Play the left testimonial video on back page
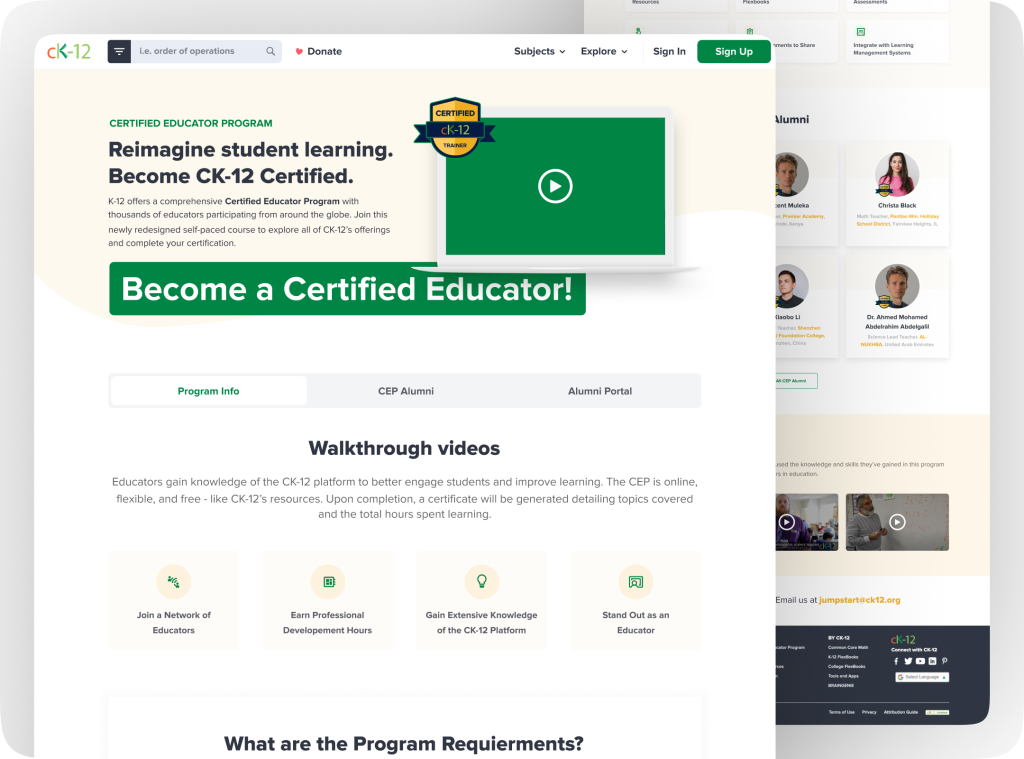The height and width of the screenshot is (759, 1024). pos(786,522)
